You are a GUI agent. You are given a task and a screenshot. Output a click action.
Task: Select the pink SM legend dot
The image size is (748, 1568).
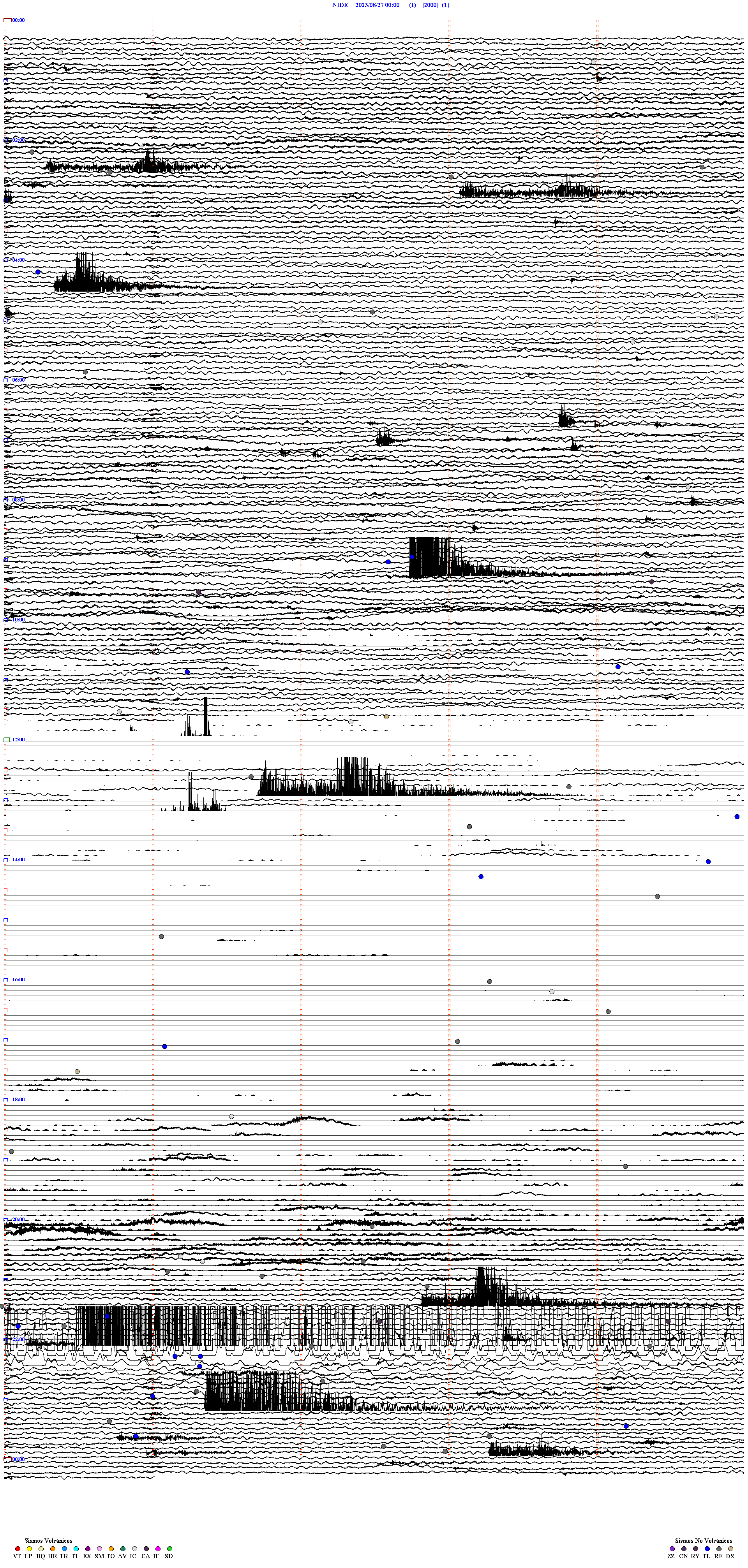click(99, 1549)
